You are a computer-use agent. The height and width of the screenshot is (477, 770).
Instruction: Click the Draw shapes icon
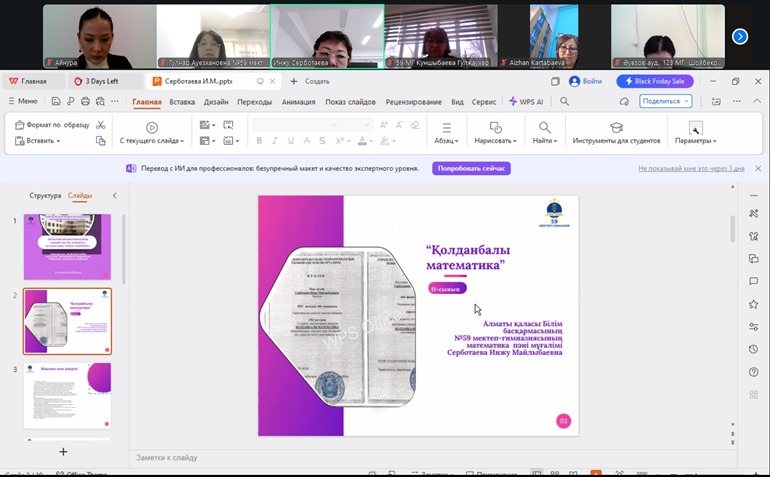[x=494, y=127]
